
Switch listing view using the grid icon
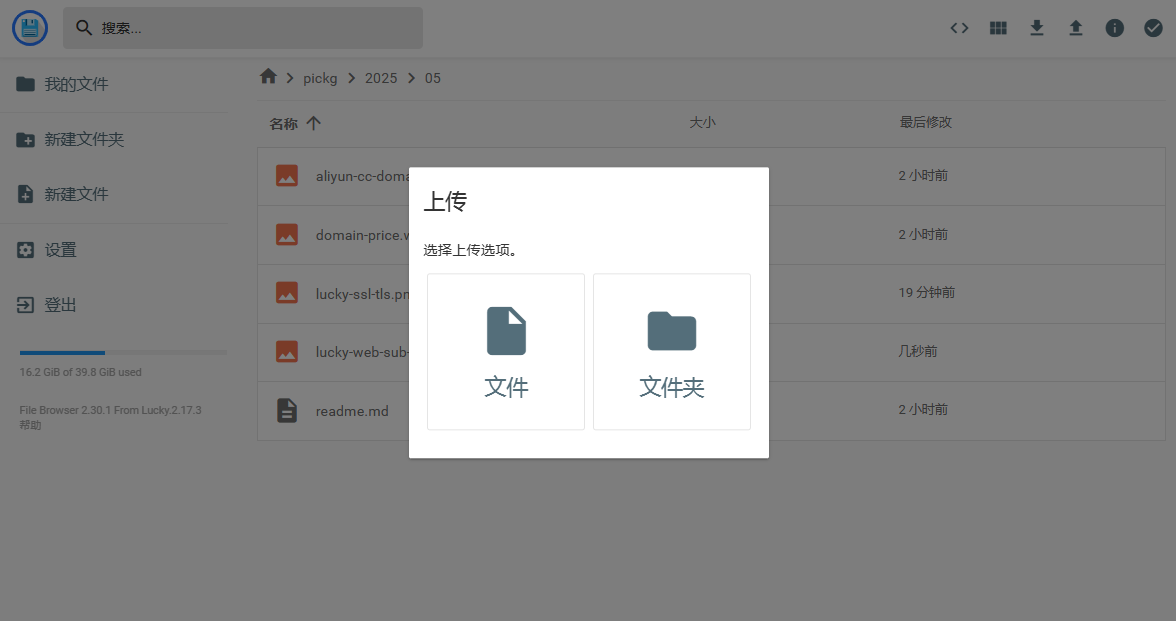click(x=997, y=28)
